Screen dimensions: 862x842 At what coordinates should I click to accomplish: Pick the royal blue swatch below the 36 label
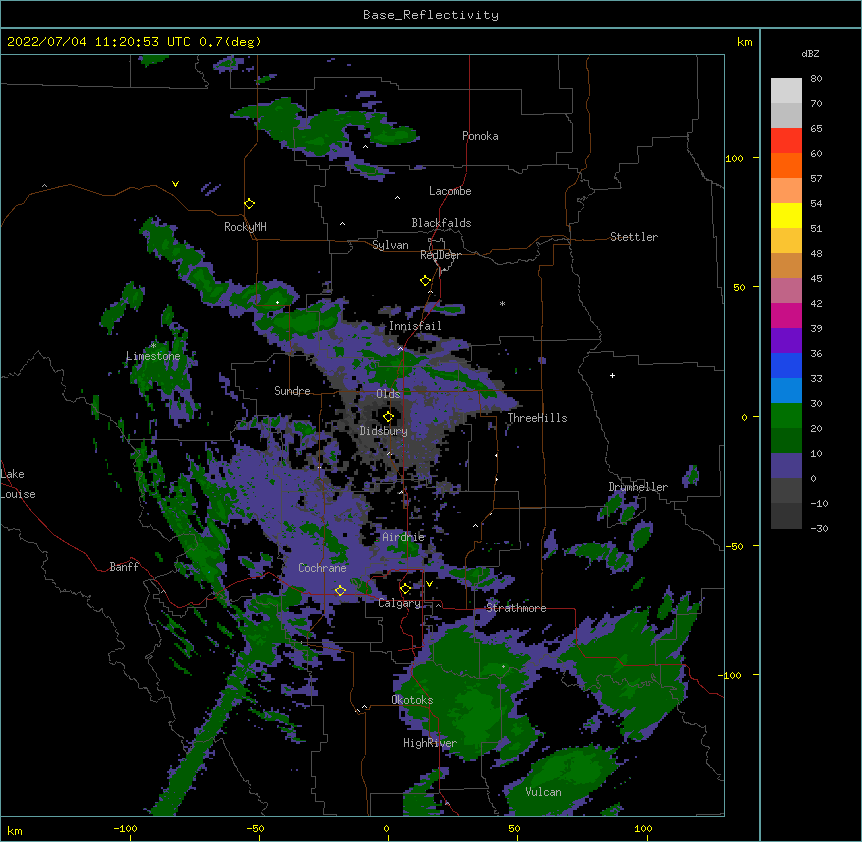pyautogui.click(x=786, y=365)
